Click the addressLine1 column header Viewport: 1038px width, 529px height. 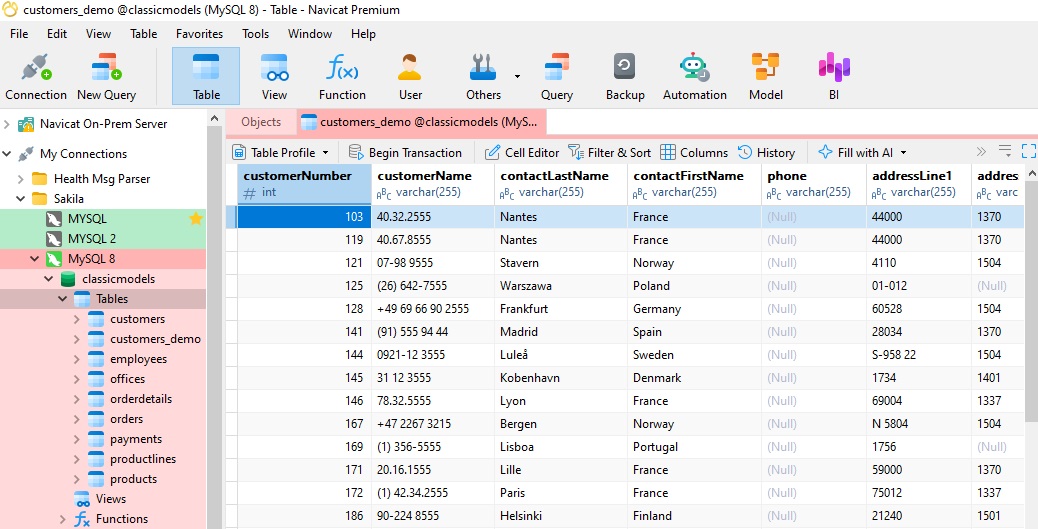(919, 183)
